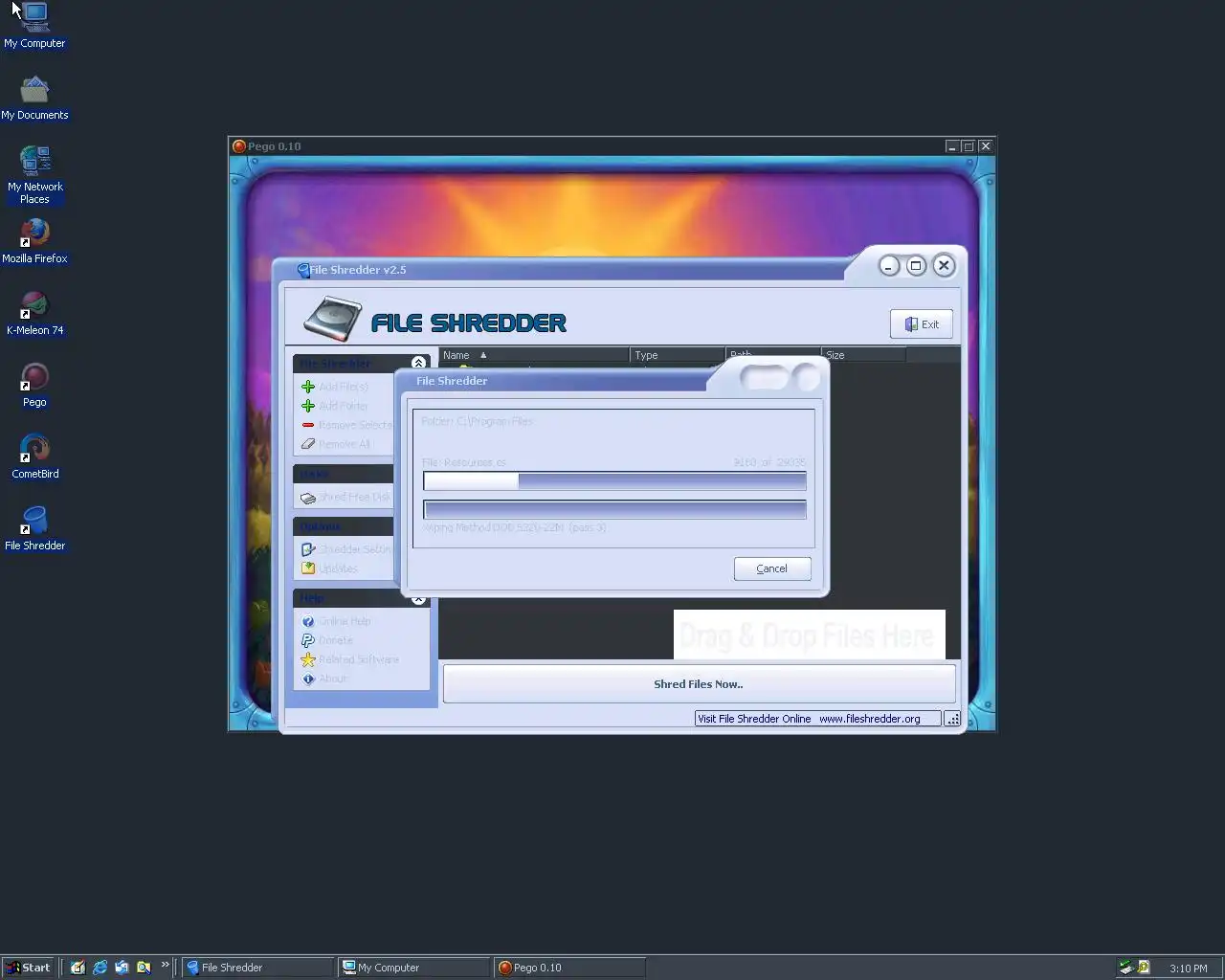The image size is (1225, 980).
Task: Click the third quick launch icon
Action: pos(122,968)
